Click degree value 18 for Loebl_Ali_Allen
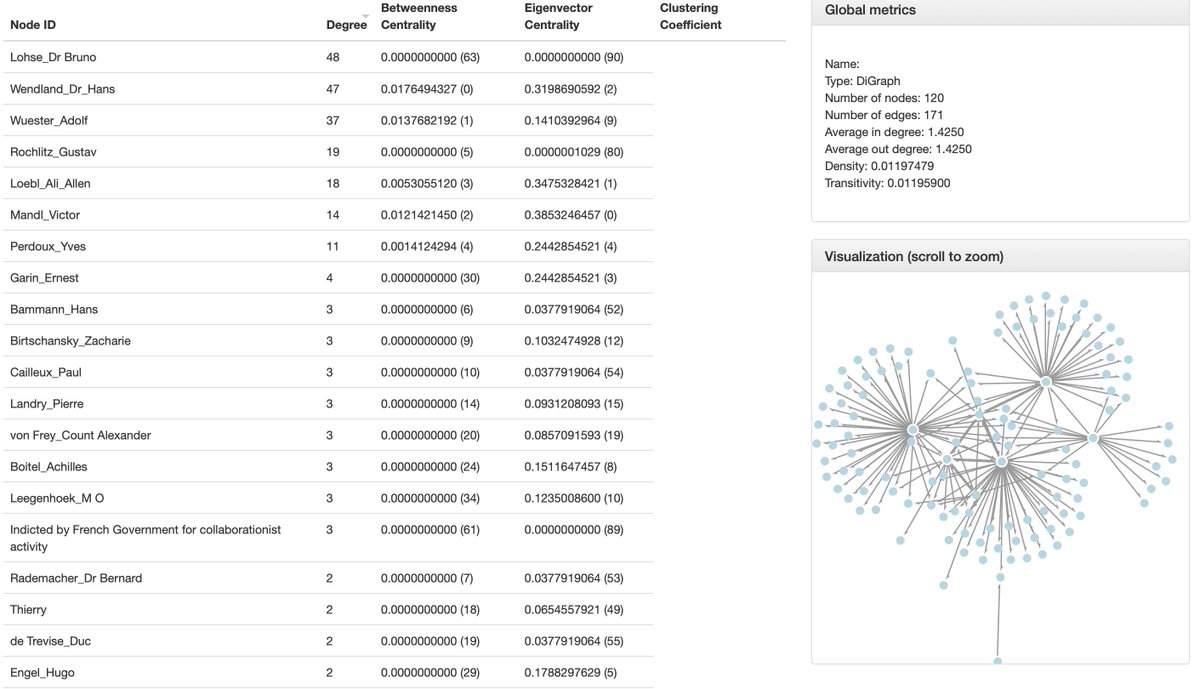Screen dimensions: 1200x689 tap(333, 184)
